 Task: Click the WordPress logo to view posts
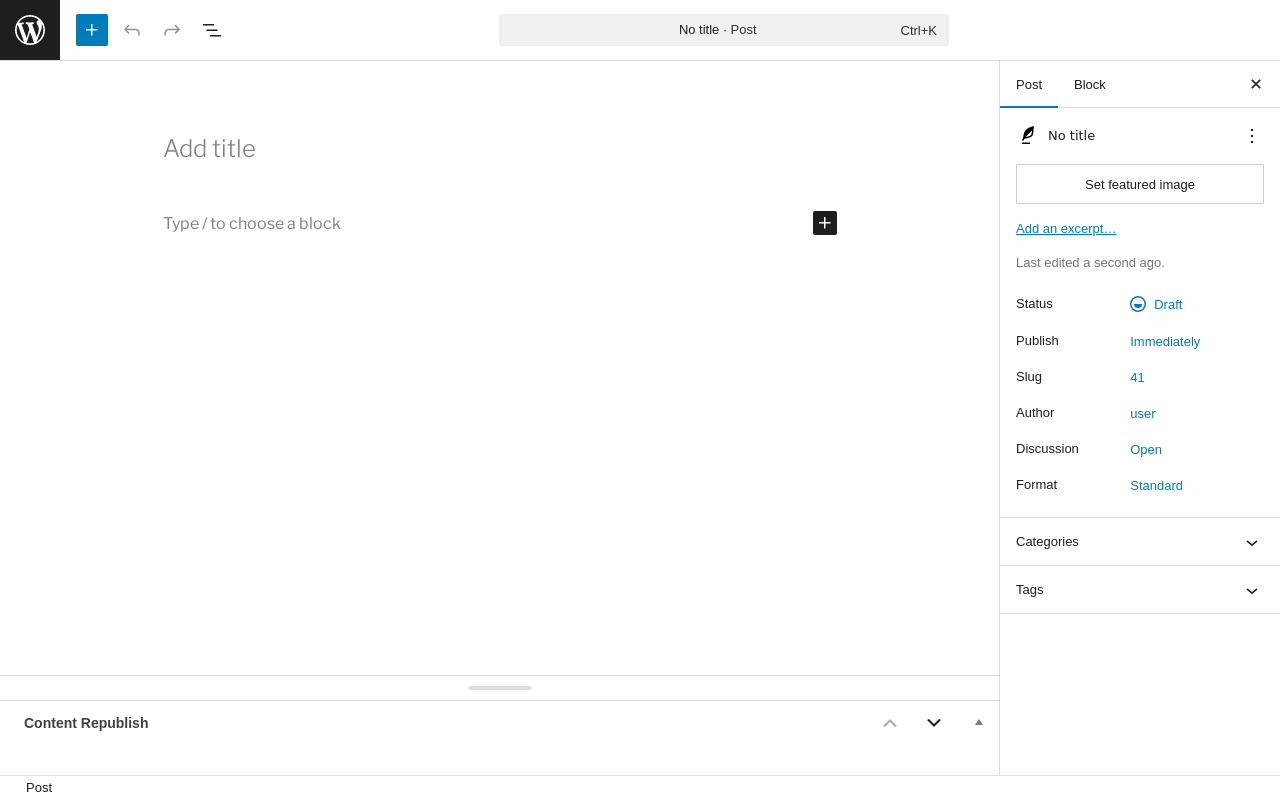(x=30, y=30)
